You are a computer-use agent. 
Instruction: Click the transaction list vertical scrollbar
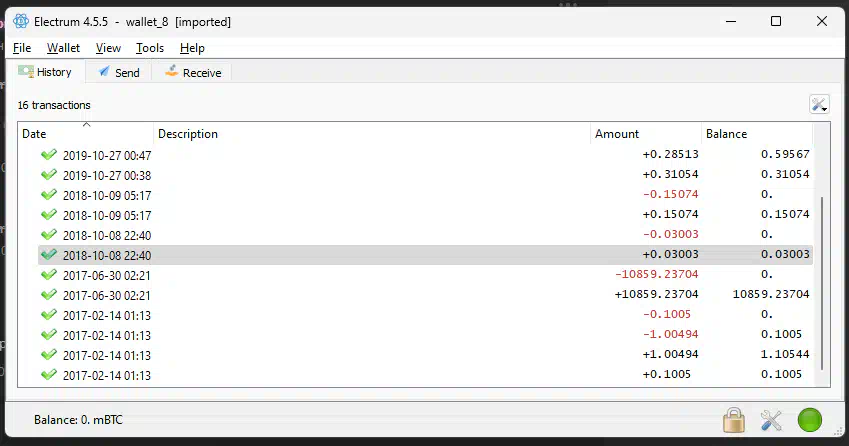coord(821,283)
